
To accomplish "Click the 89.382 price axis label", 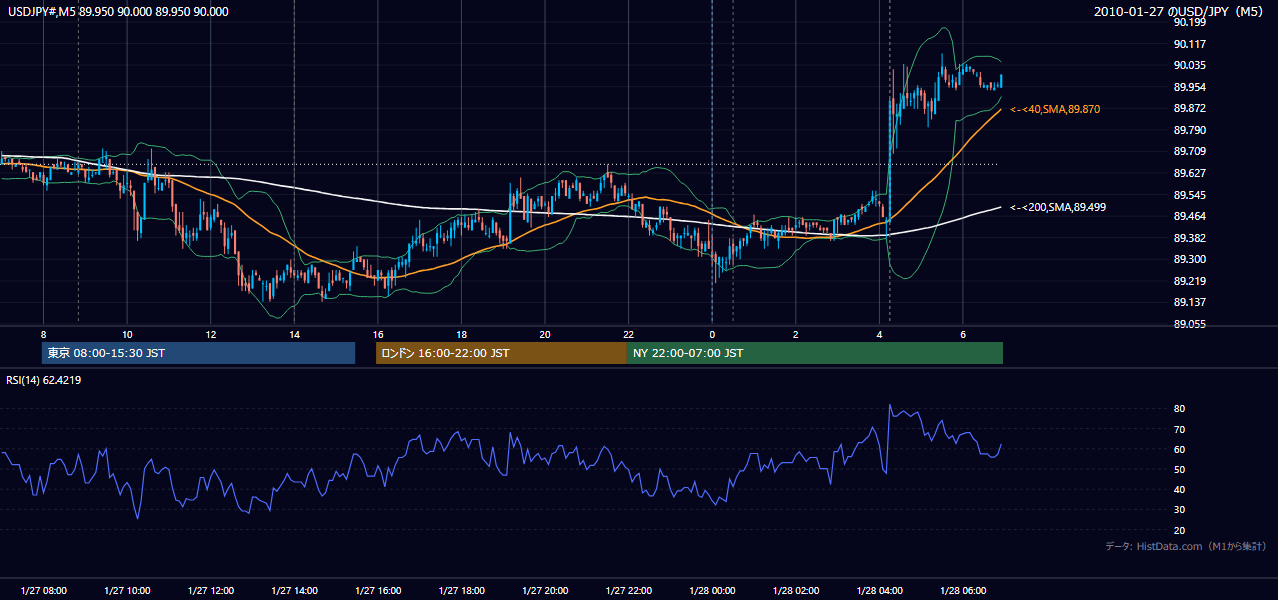I will [x=1188, y=238].
